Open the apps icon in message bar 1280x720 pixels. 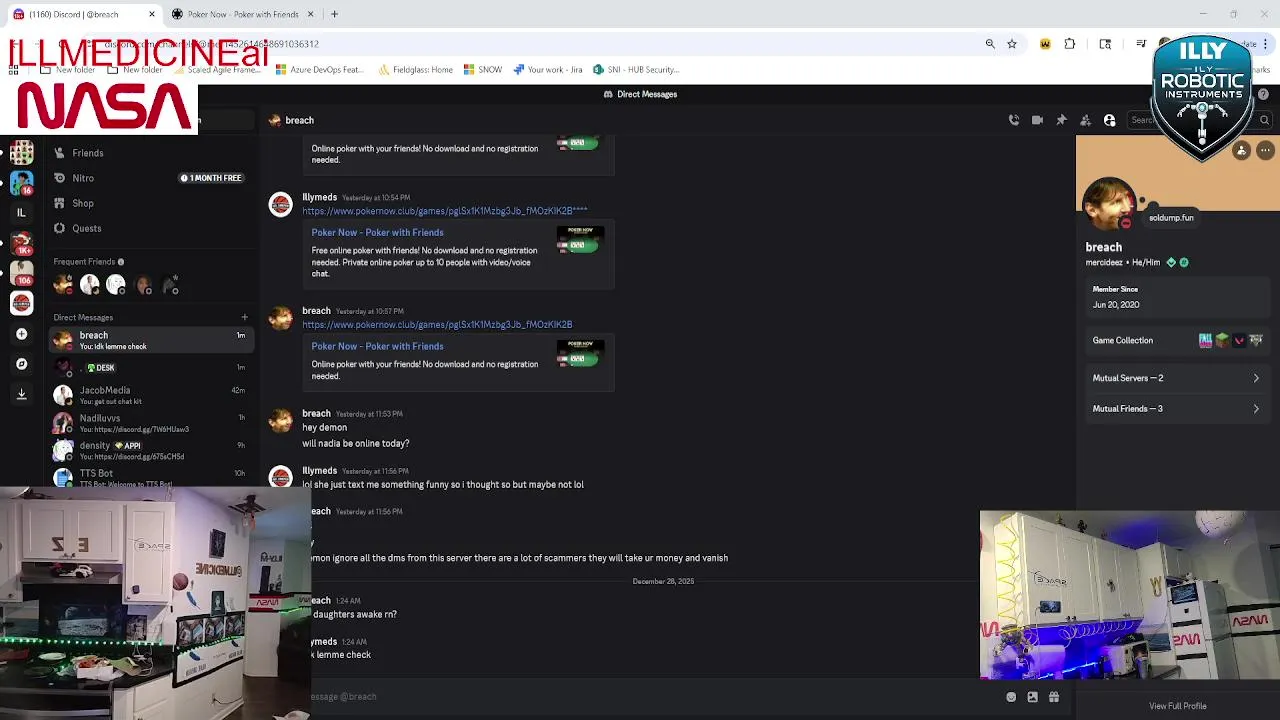(x=1054, y=697)
